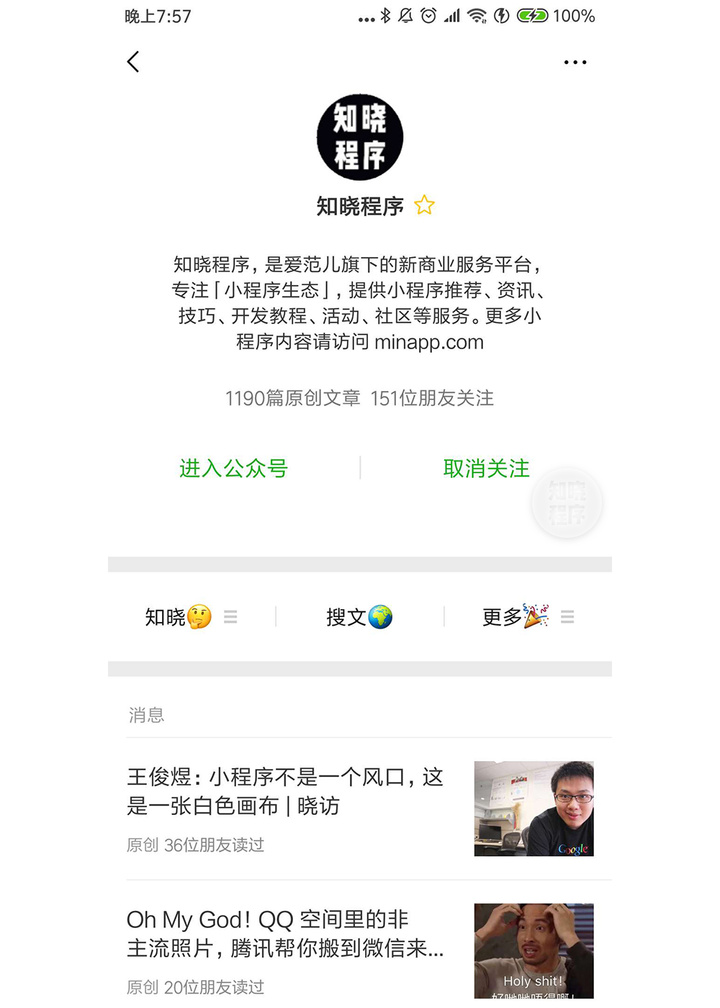Tap the Bluetooth status bar icon

[385, 15]
